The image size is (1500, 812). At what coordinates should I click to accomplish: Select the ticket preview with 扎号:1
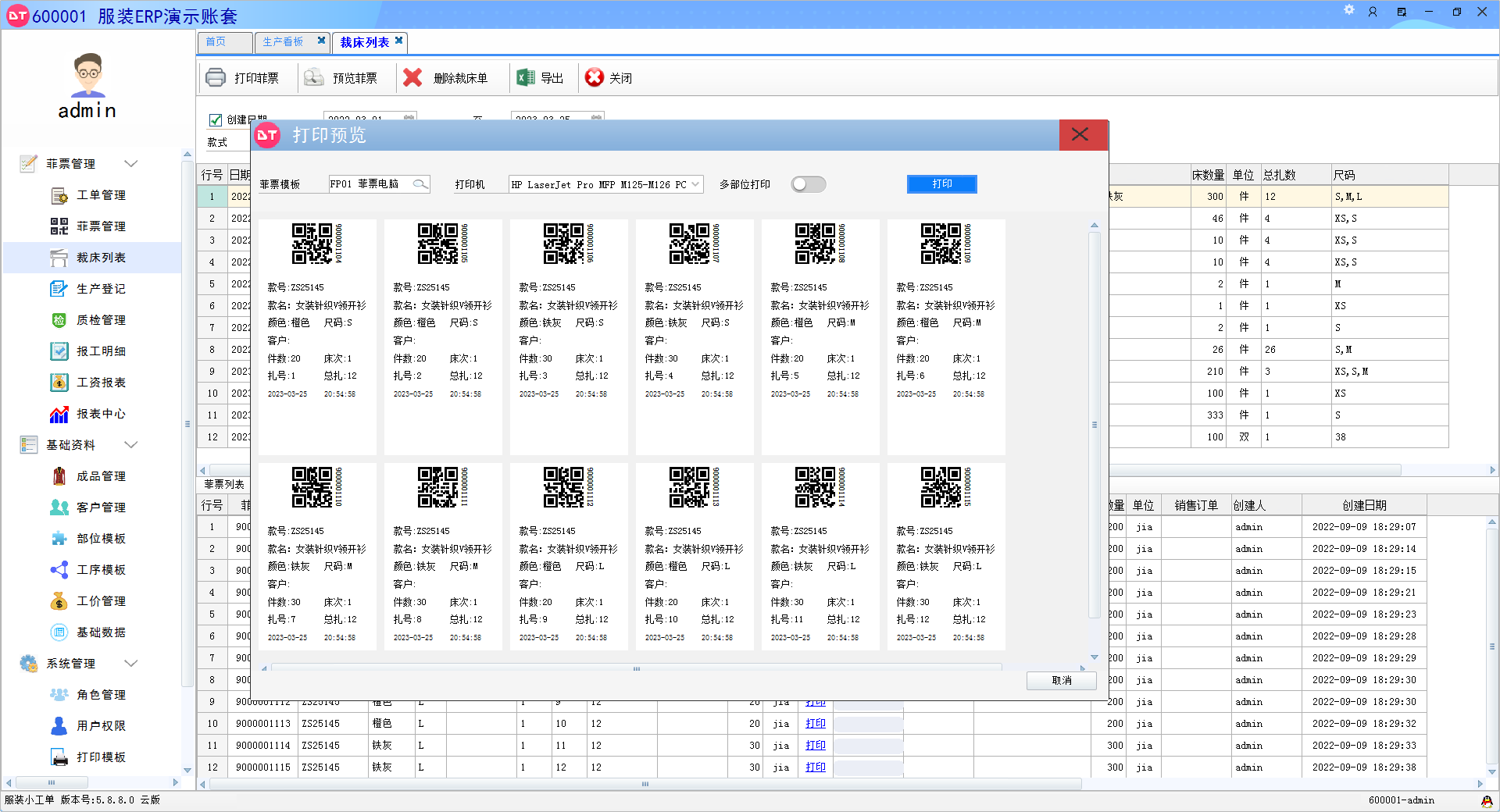(317, 337)
